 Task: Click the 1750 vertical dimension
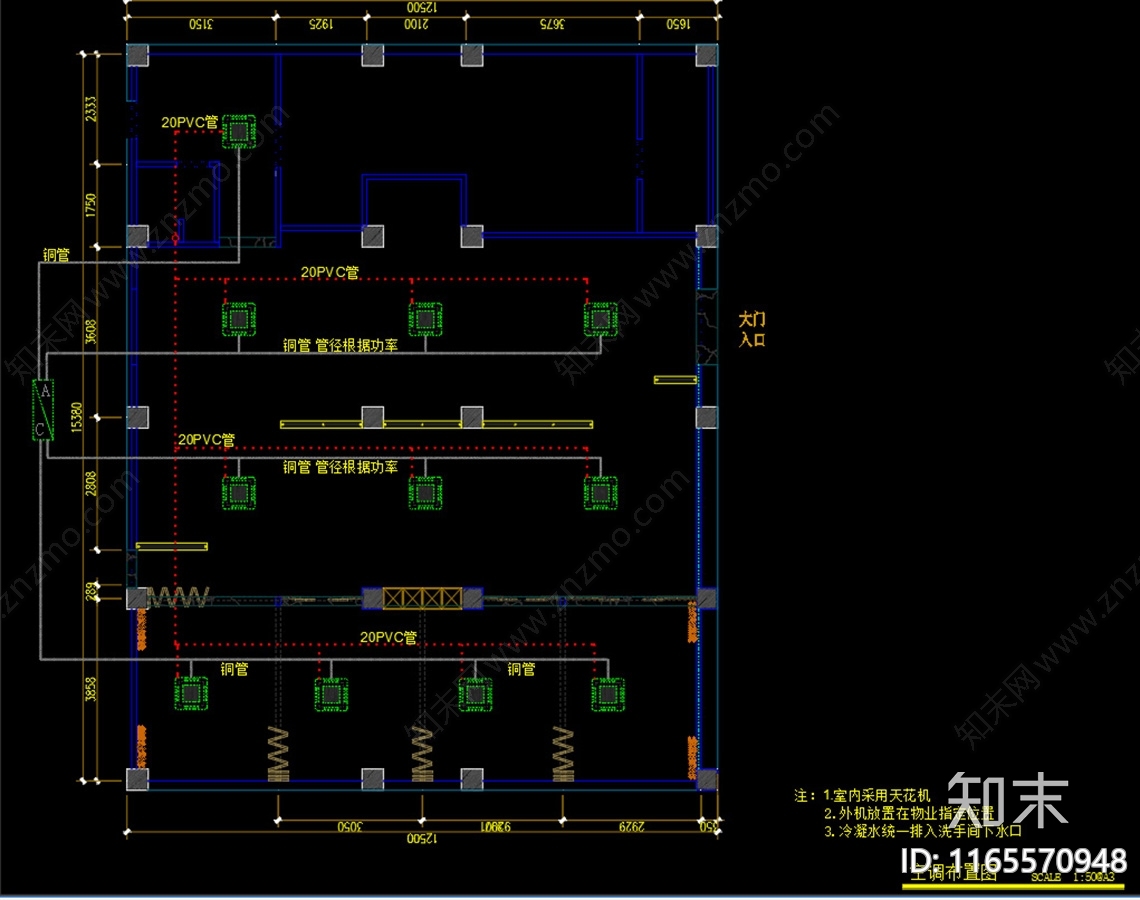[x=90, y=205]
